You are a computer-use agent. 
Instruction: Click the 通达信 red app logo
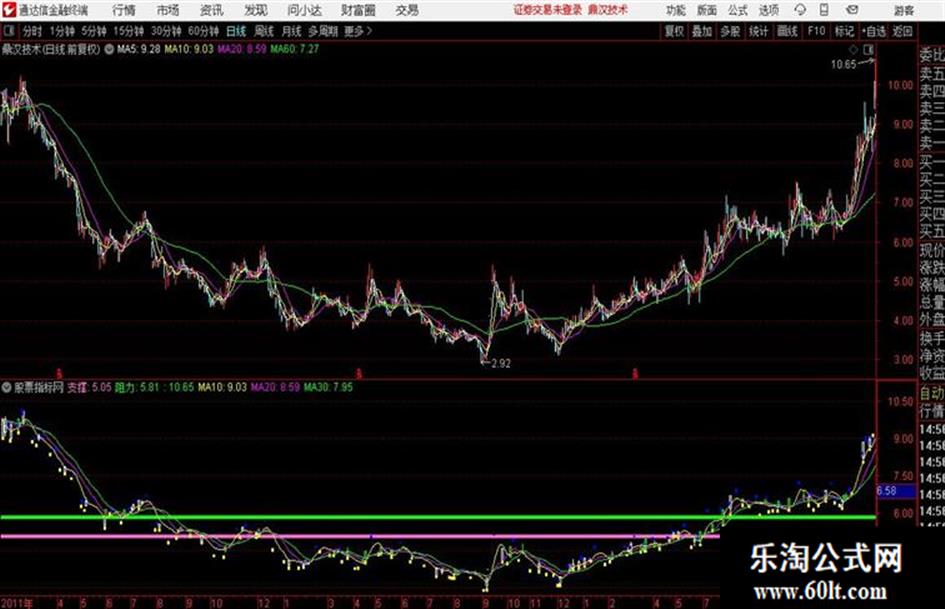point(8,10)
